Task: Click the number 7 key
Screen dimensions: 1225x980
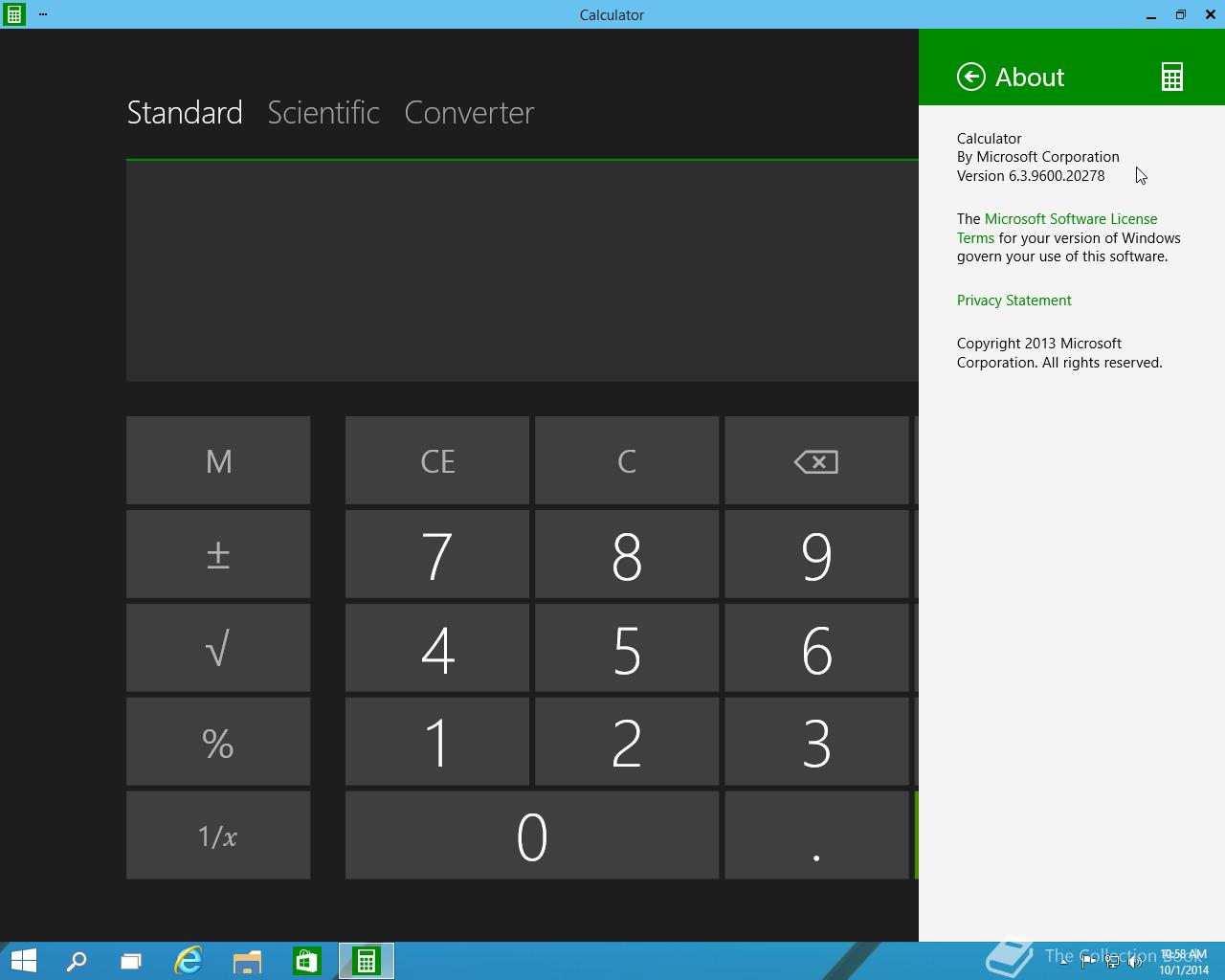Action: pos(437,554)
